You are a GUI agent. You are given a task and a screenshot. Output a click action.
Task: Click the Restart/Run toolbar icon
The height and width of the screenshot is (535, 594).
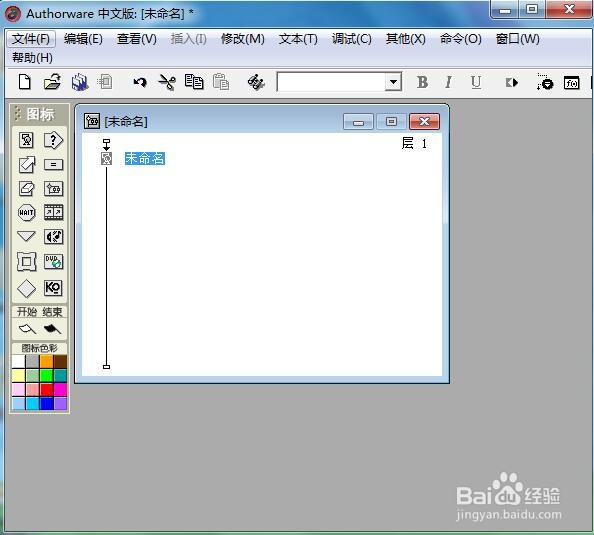click(x=511, y=82)
